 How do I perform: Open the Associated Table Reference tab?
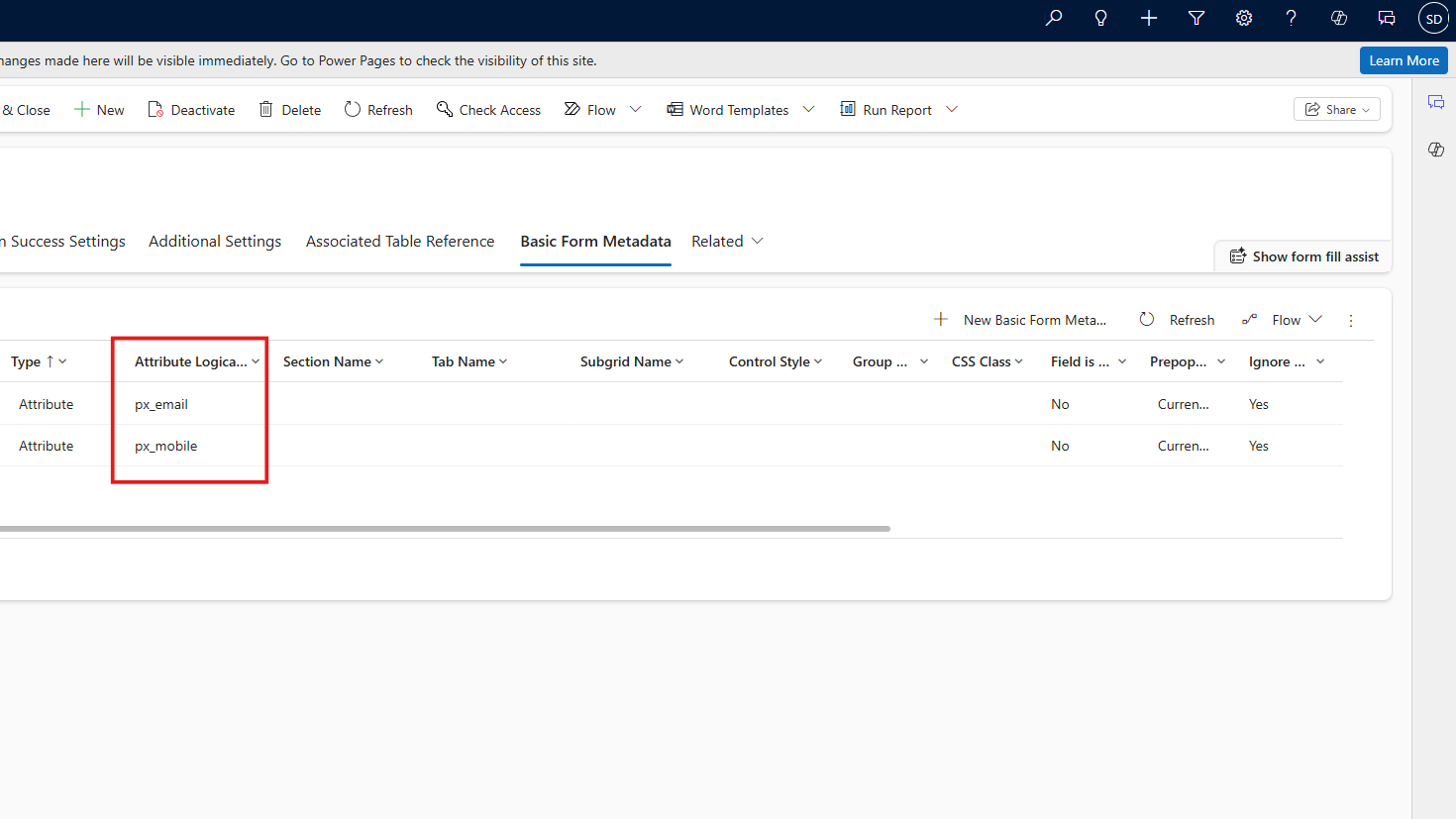[x=400, y=242]
